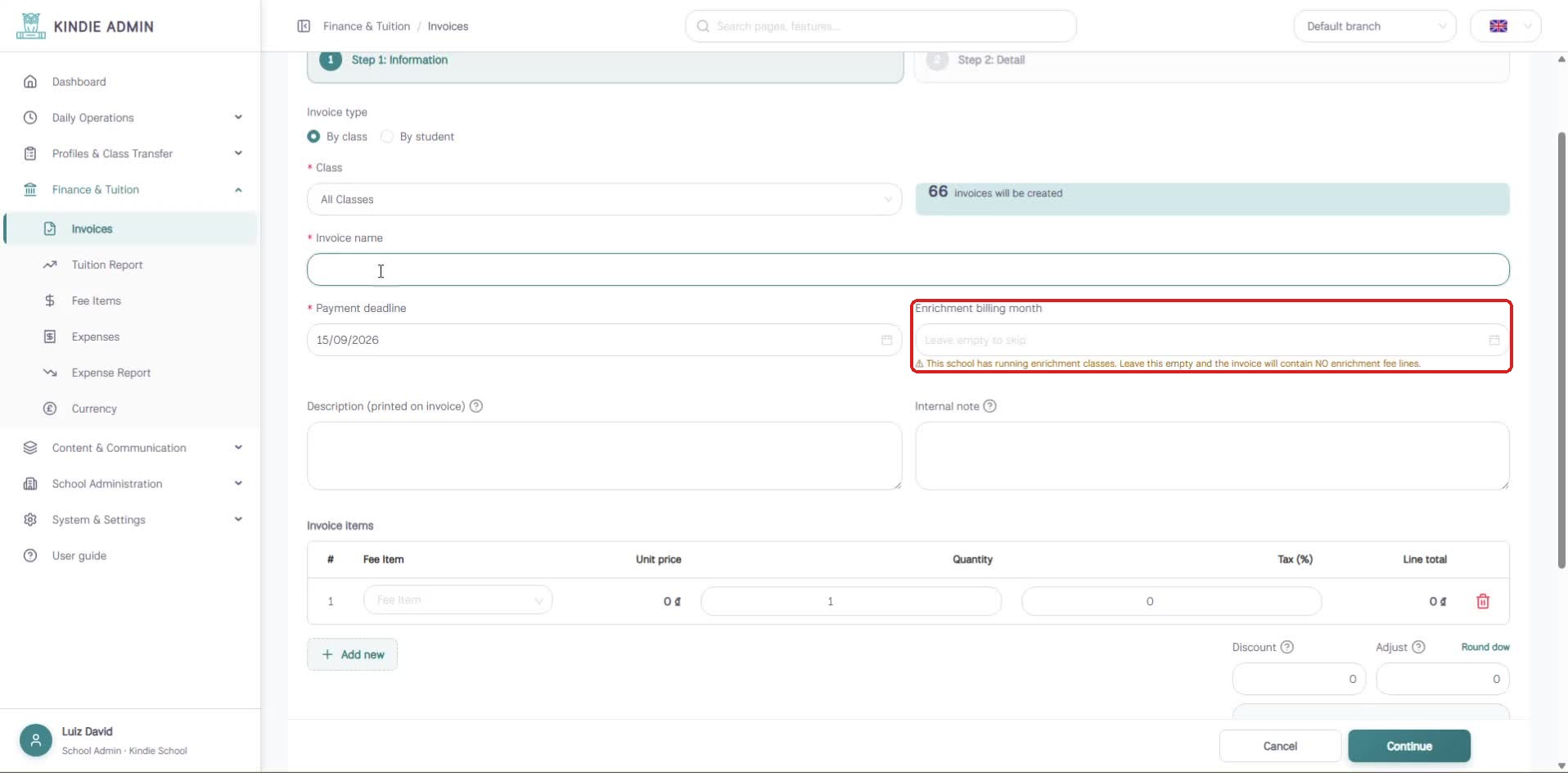The image size is (1568, 773).
Task: Select the By student radio option
Action: [x=387, y=137]
